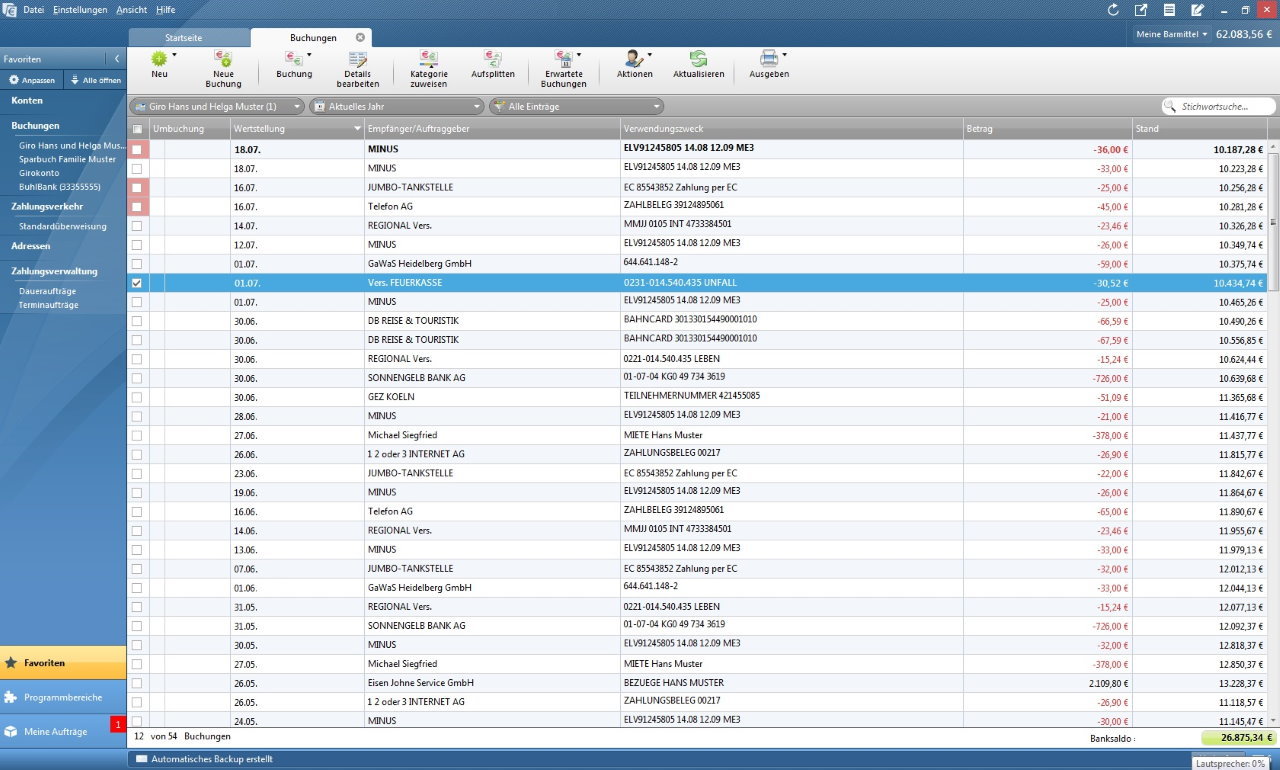Open Daueraufträge in the sidebar
This screenshot has height=770, width=1280.
(47, 291)
